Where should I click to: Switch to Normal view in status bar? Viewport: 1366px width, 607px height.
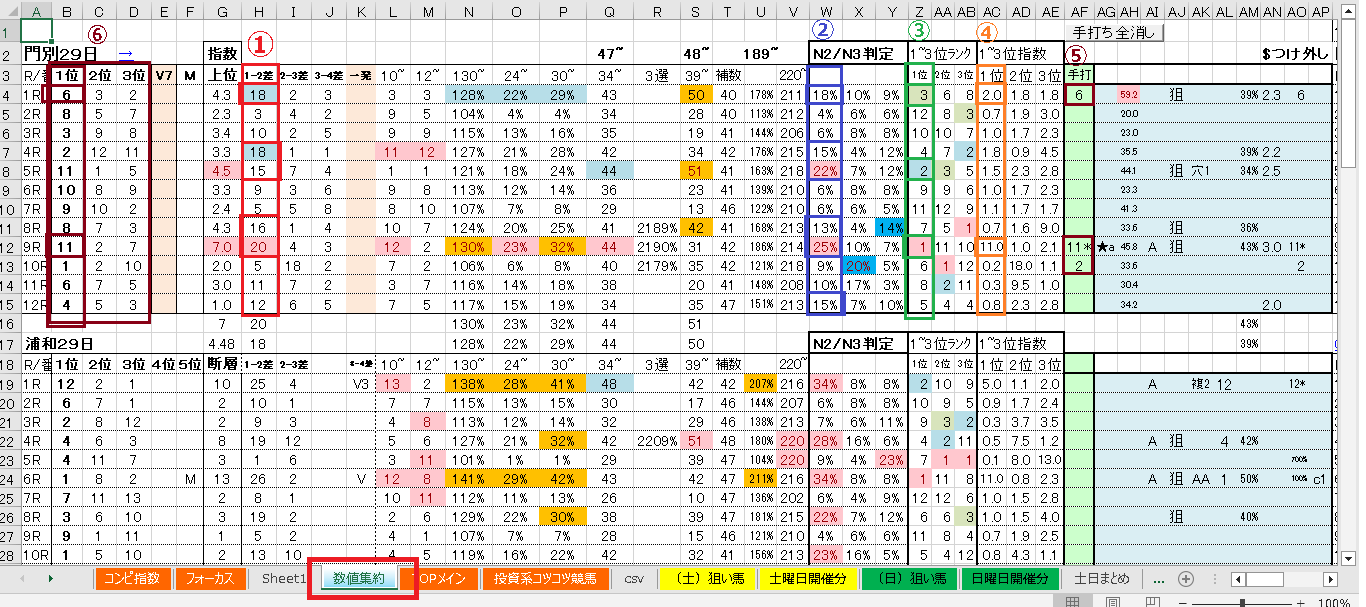[1073, 602]
